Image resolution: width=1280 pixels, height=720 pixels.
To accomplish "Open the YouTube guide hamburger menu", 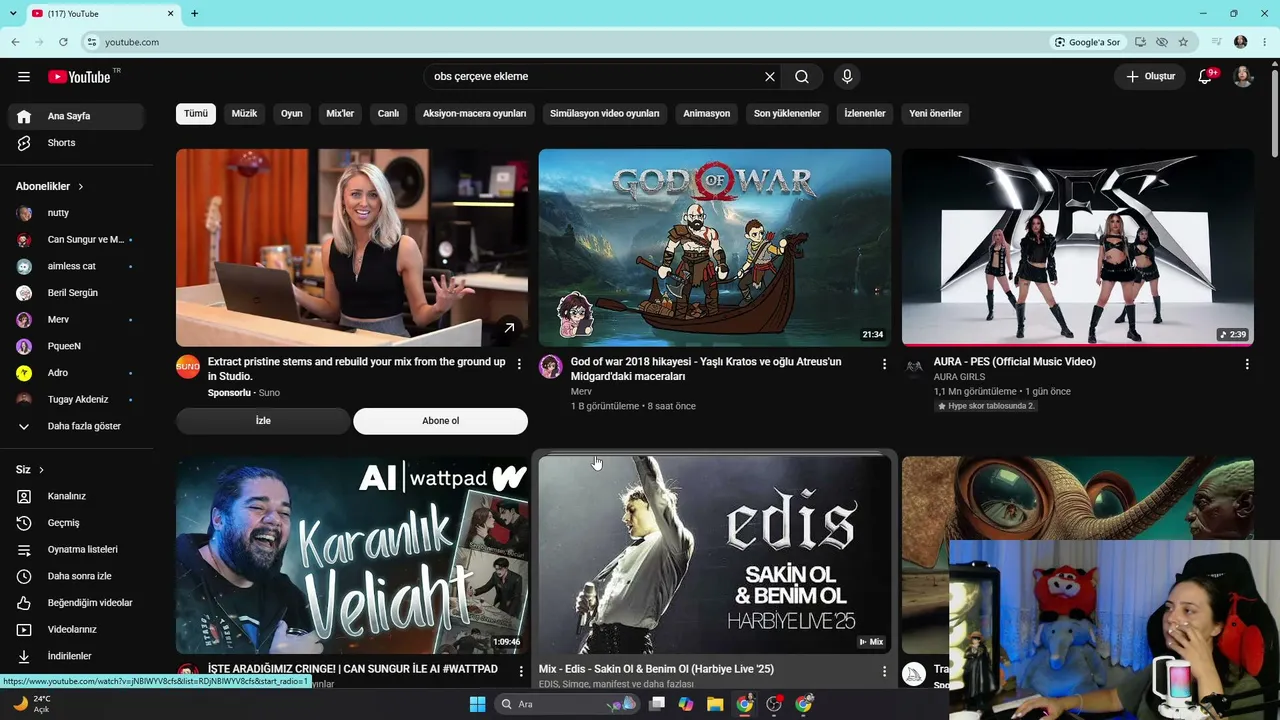I will click(x=24, y=77).
